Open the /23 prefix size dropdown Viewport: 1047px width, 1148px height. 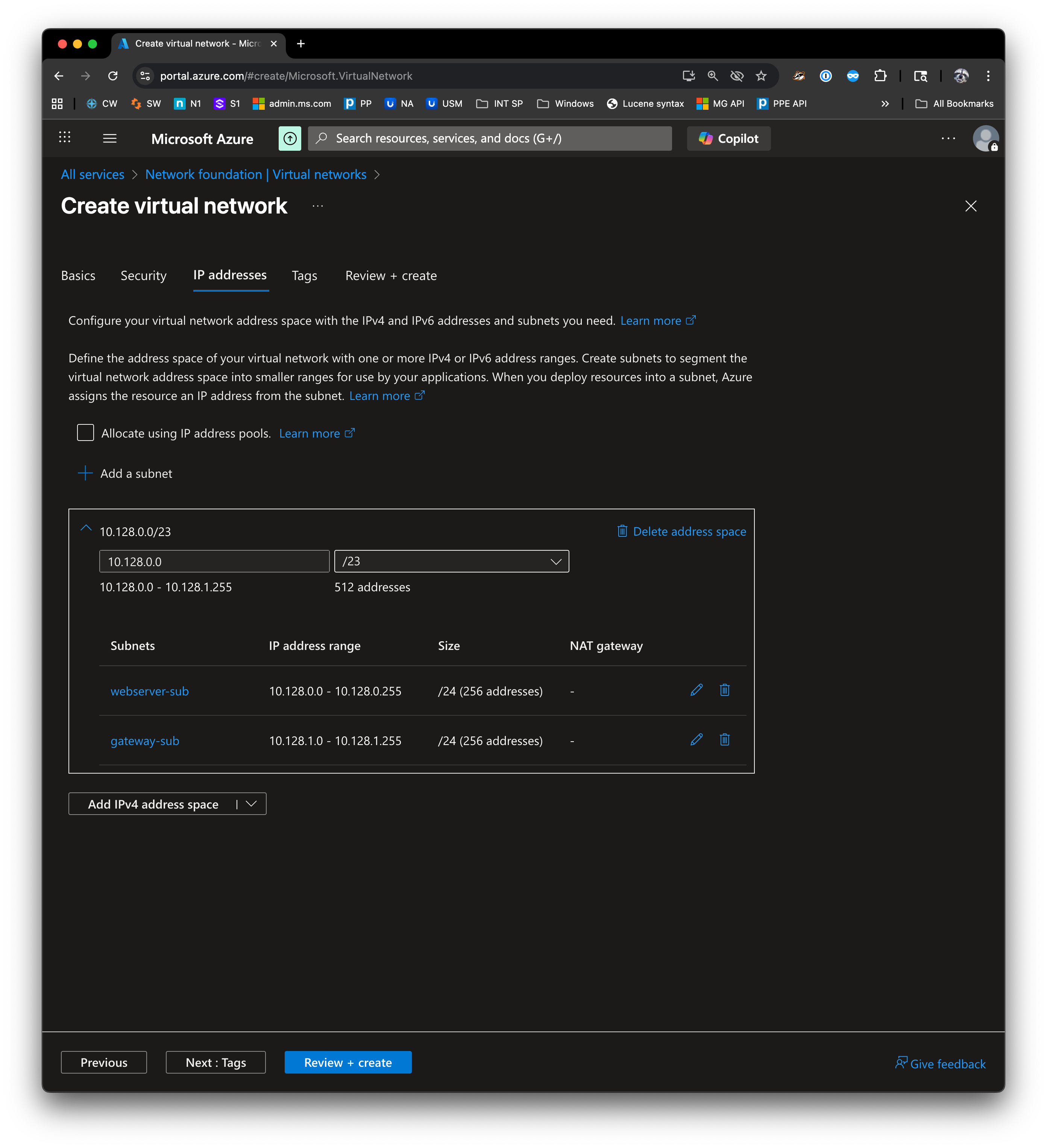point(451,562)
